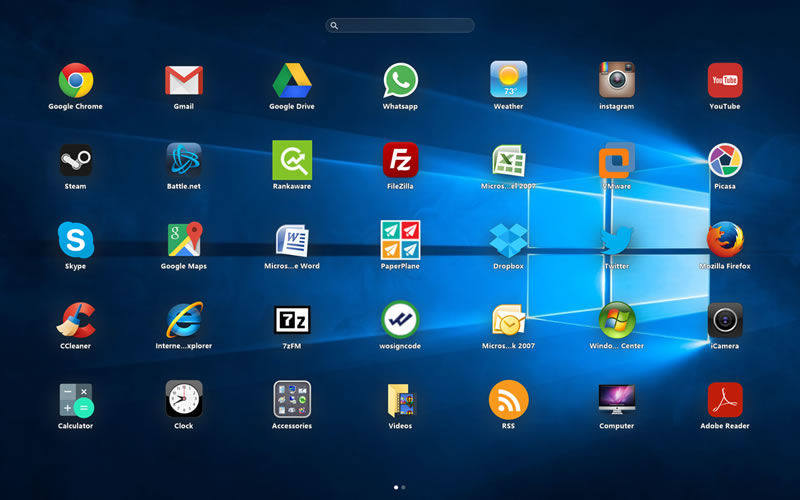The image size is (800, 500).
Task: Launch the 7zFM archive manager
Action: pyautogui.click(x=292, y=320)
